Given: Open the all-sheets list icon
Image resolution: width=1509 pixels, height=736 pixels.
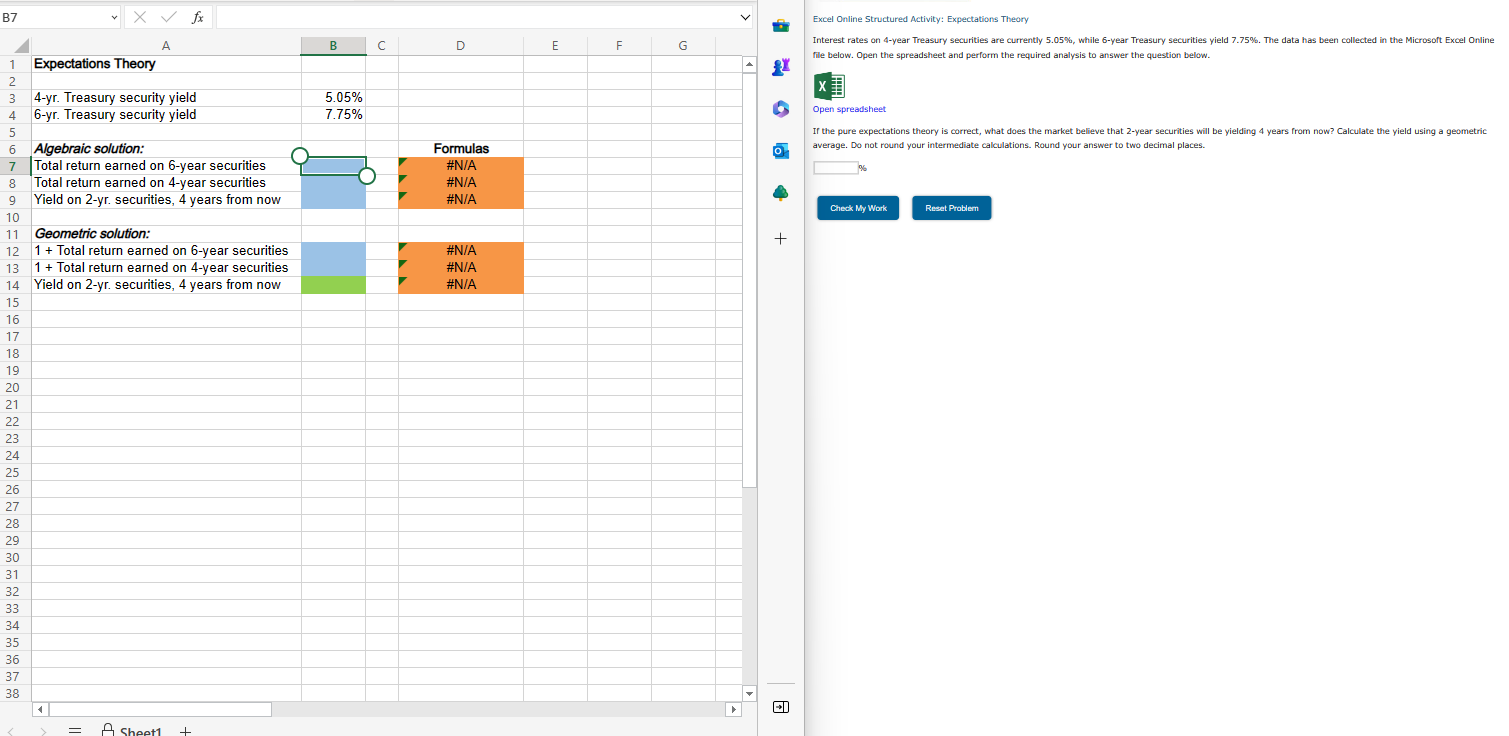Looking at the screenshot, I should 73,731.
